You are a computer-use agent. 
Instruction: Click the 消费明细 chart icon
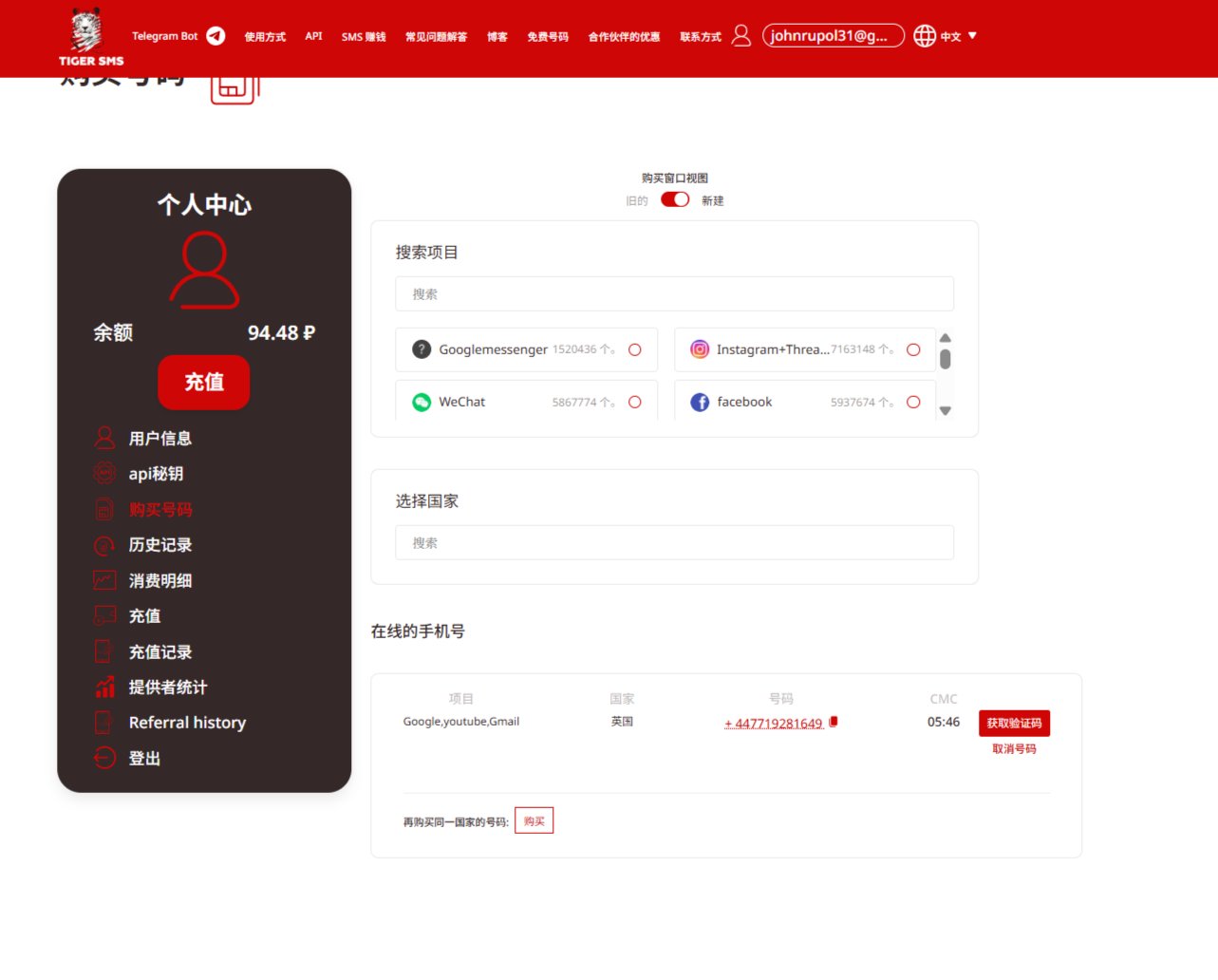[x=104, y=580]
